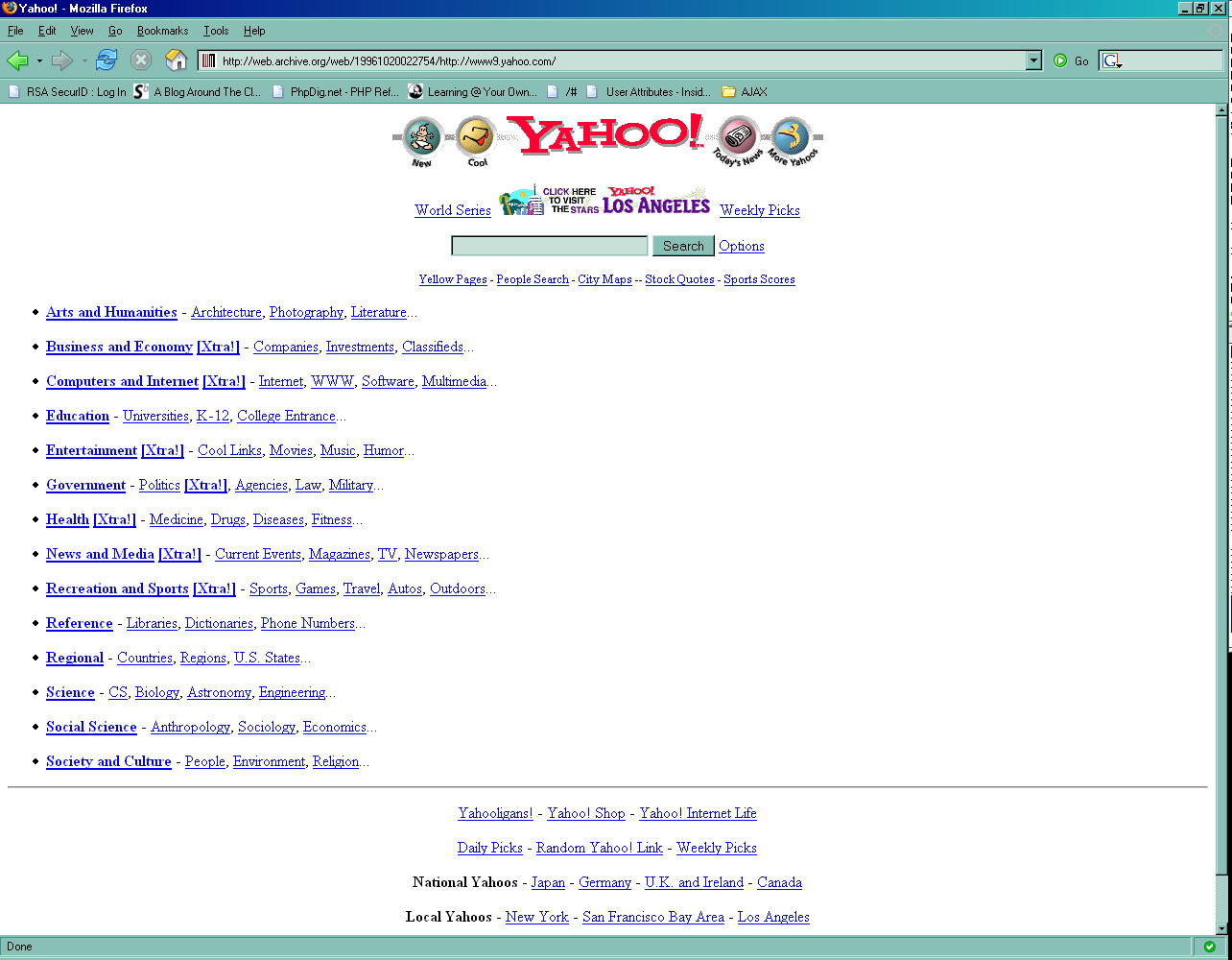
Task: Open the Dictionaries link under Reference
Action: click(219, 623)
